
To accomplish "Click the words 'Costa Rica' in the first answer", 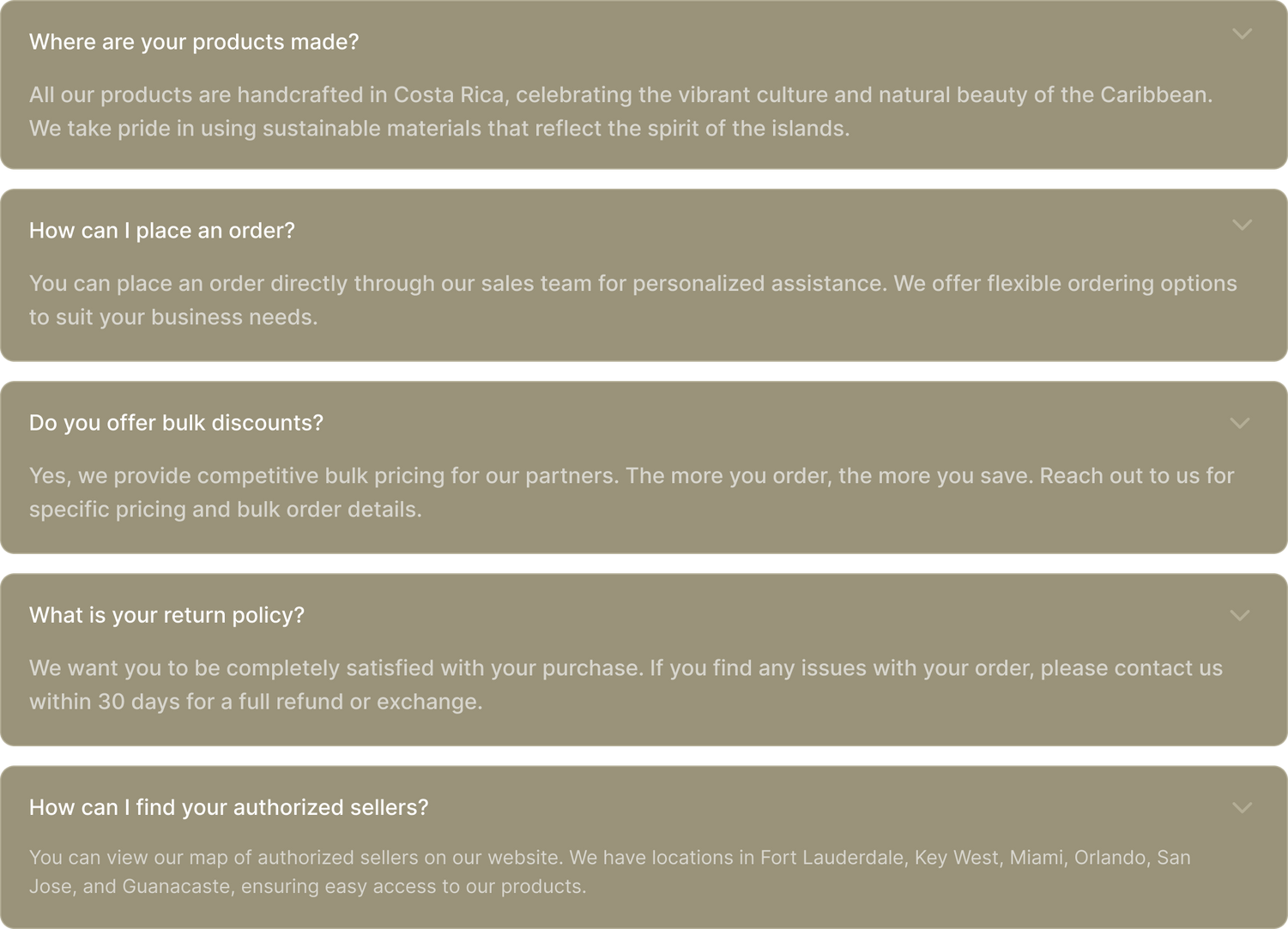I will pos(448,94).
